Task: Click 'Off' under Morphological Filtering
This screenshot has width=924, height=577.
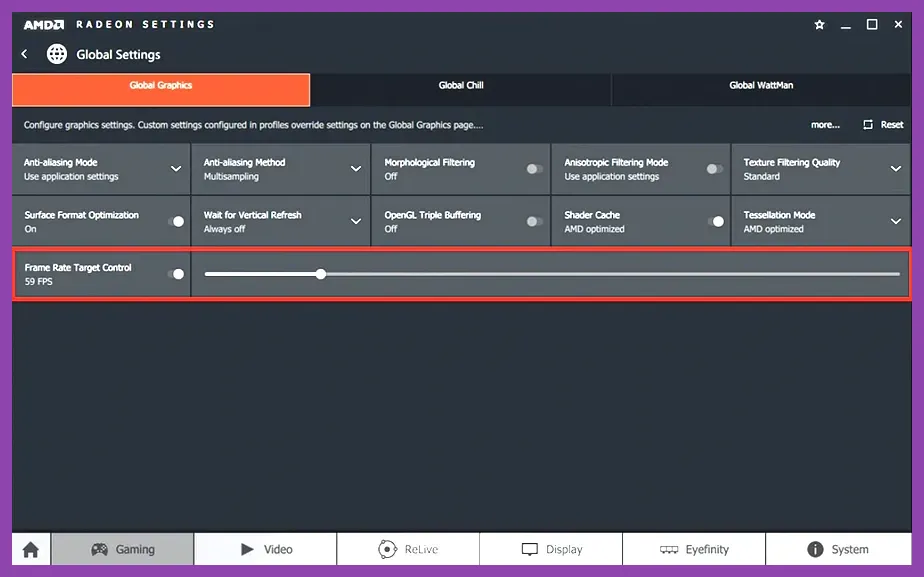Action: coord(391,176)
